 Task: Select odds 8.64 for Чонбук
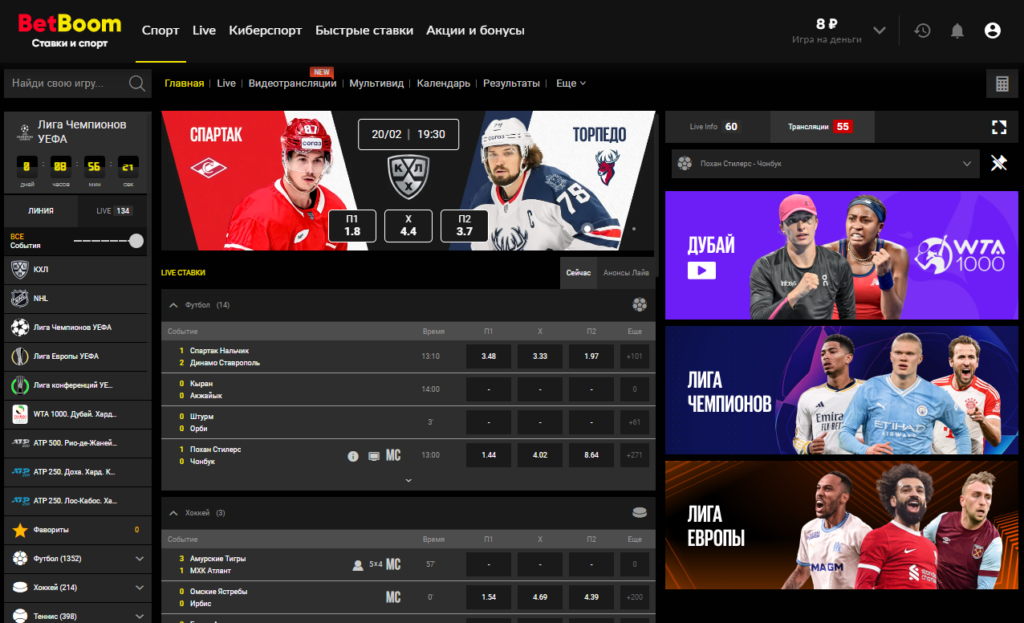pyautogui.click(x=591, y=455)
